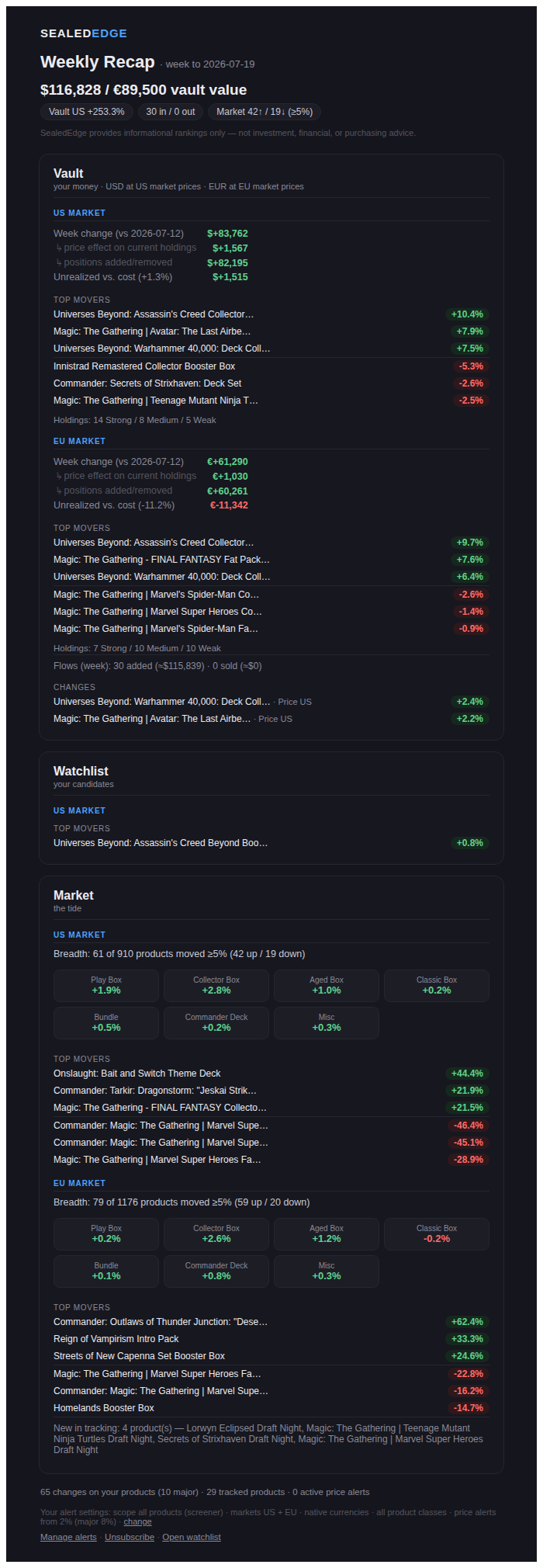The height and width of the screenshot is (1568, 543).
Task: Open watchlist link in footer
Action: coord(192,1537)
